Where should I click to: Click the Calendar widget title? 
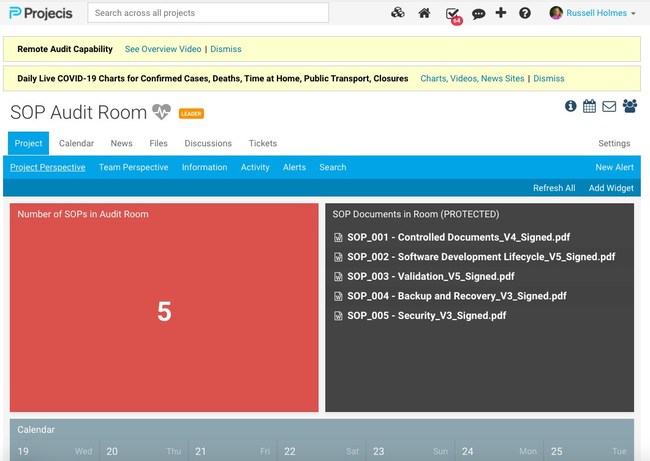click(36, 430)
